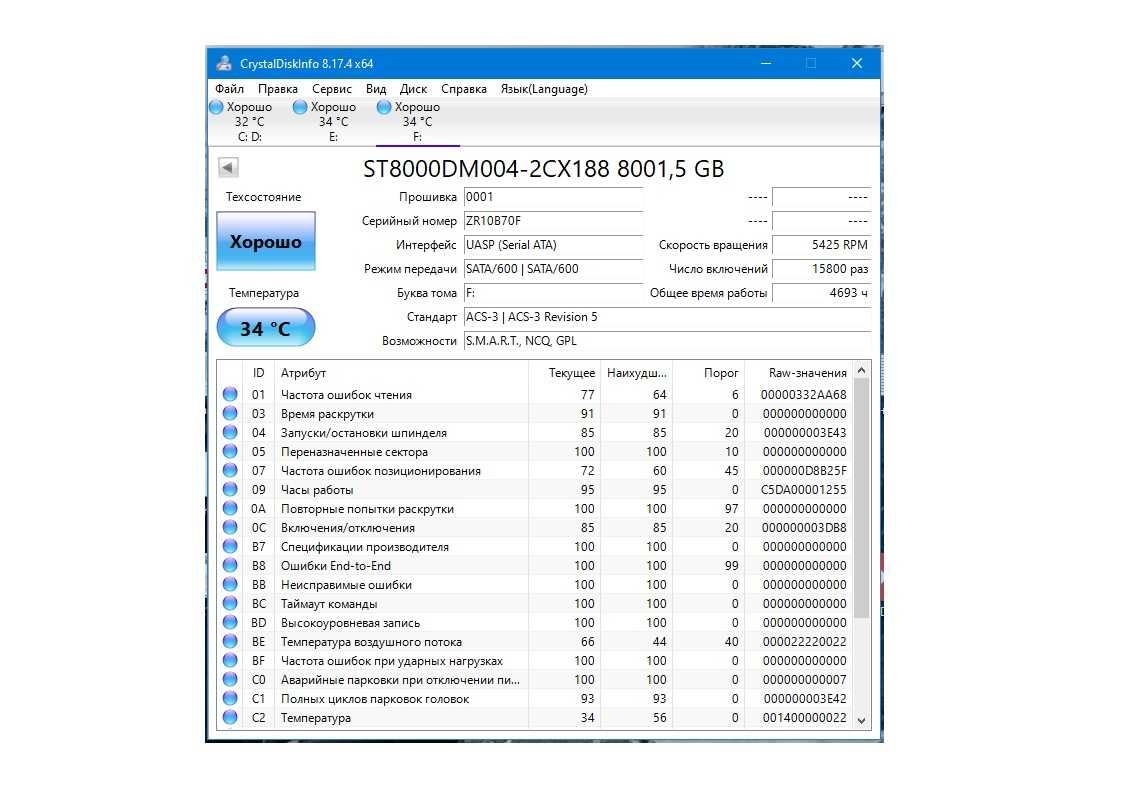Click power-on count value 15800 раз
The width and height of the screenshot is (1123, 794).
point(822,269)
